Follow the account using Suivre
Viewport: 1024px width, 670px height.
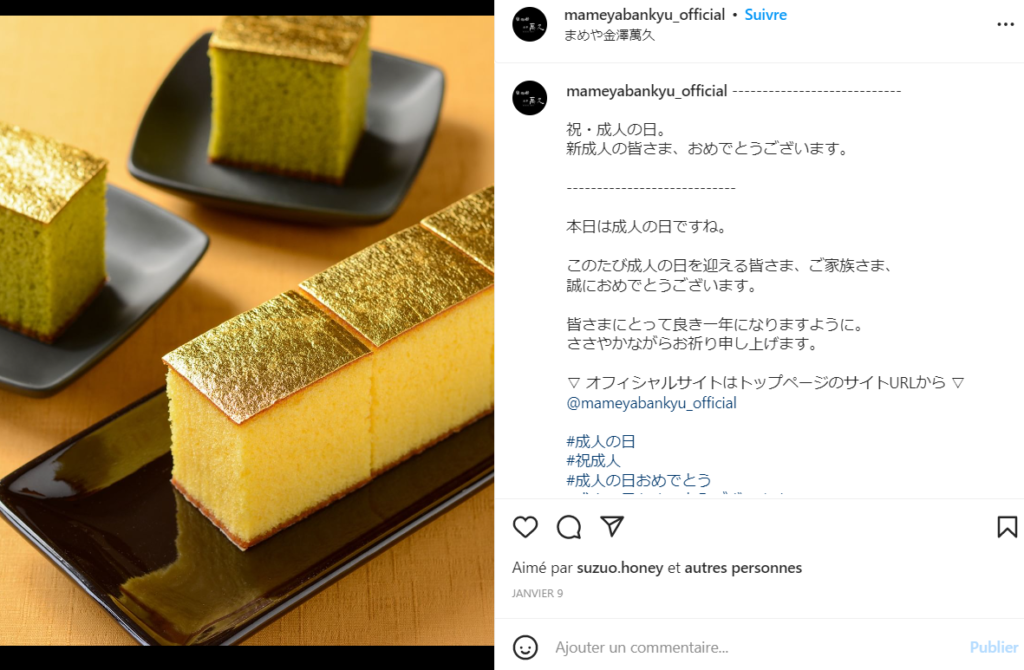pyautogui.click(x=765, y=15)
